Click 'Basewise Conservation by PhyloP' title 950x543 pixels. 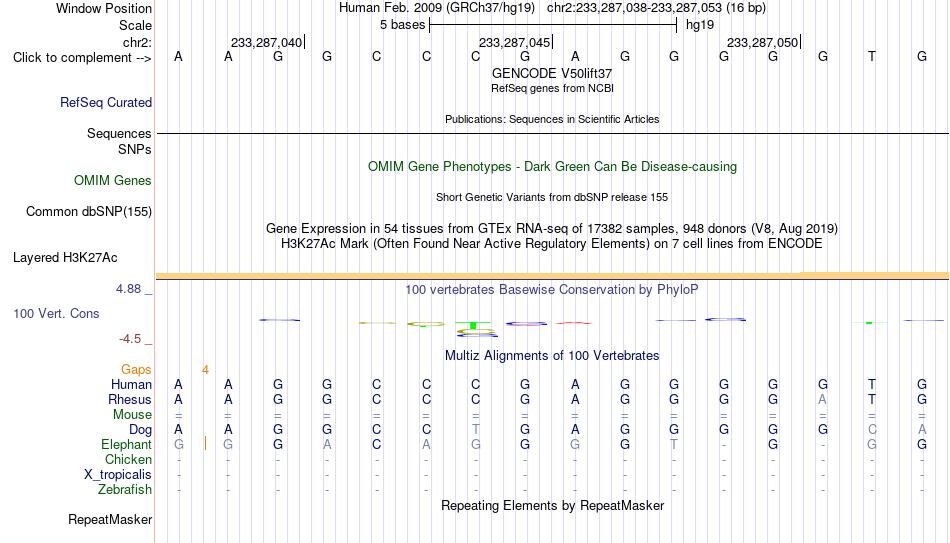pos(552,290)
